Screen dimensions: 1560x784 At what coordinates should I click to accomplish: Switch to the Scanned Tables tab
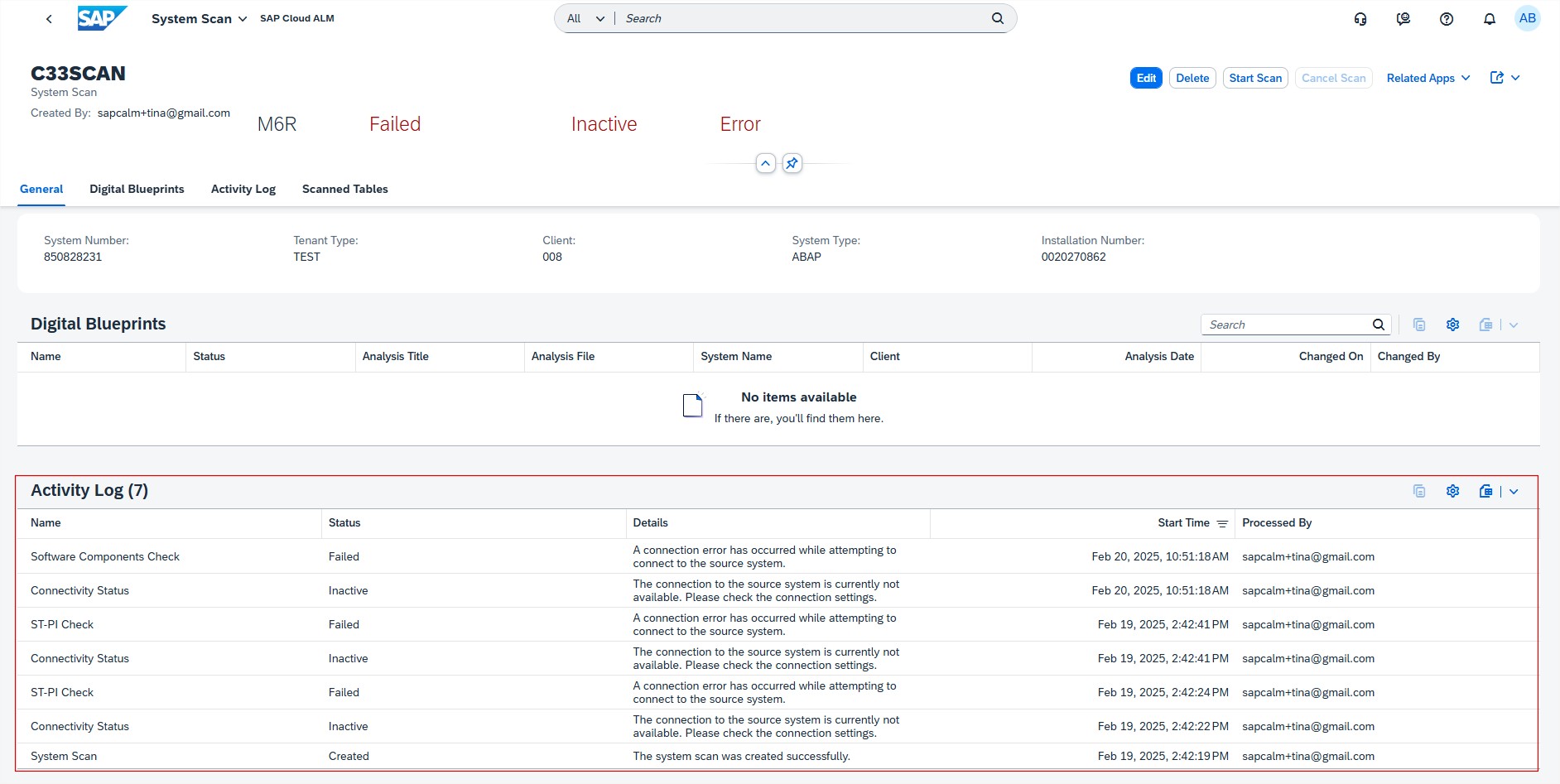point(344,189)
